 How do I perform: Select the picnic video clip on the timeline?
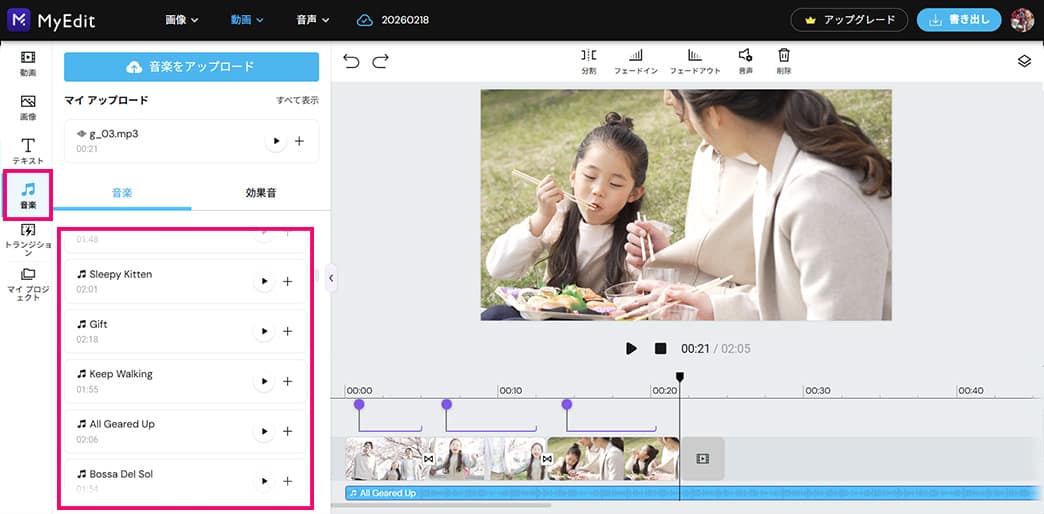[x=613, y=459]
